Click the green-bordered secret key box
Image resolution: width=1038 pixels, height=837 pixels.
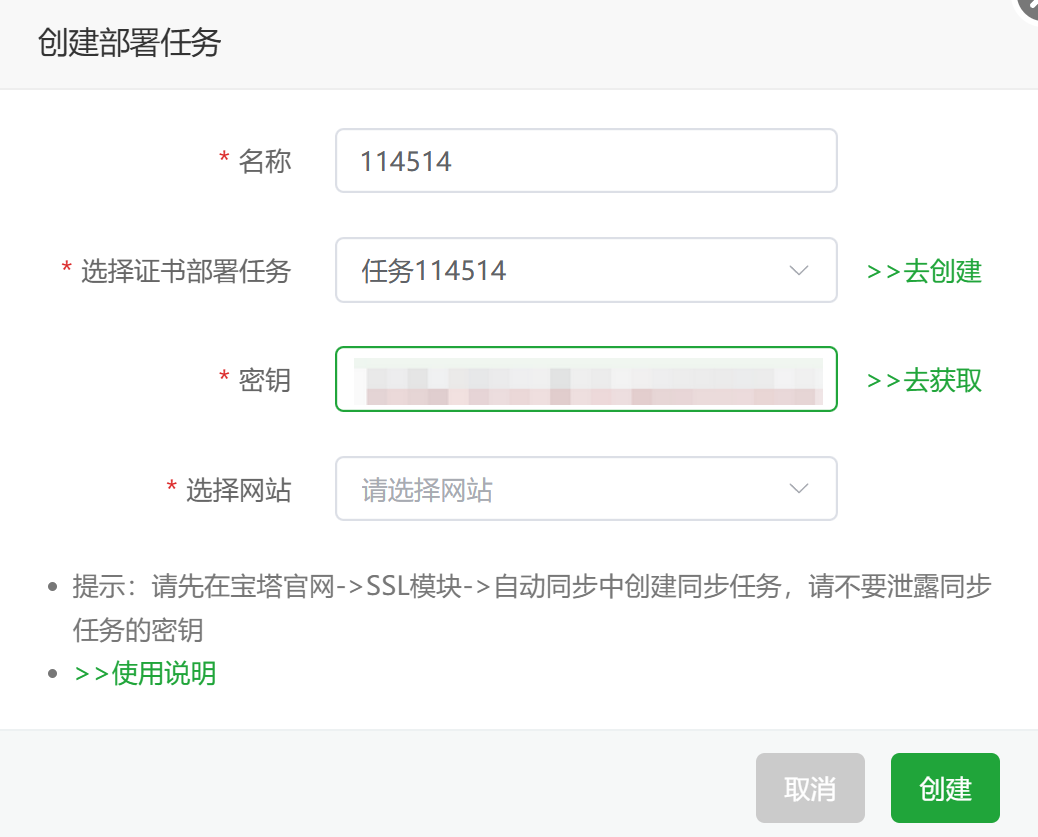tap(586, 379)
